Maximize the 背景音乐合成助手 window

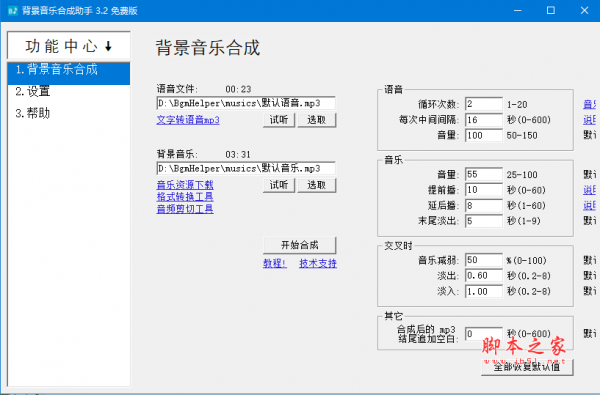pos(551,10)
